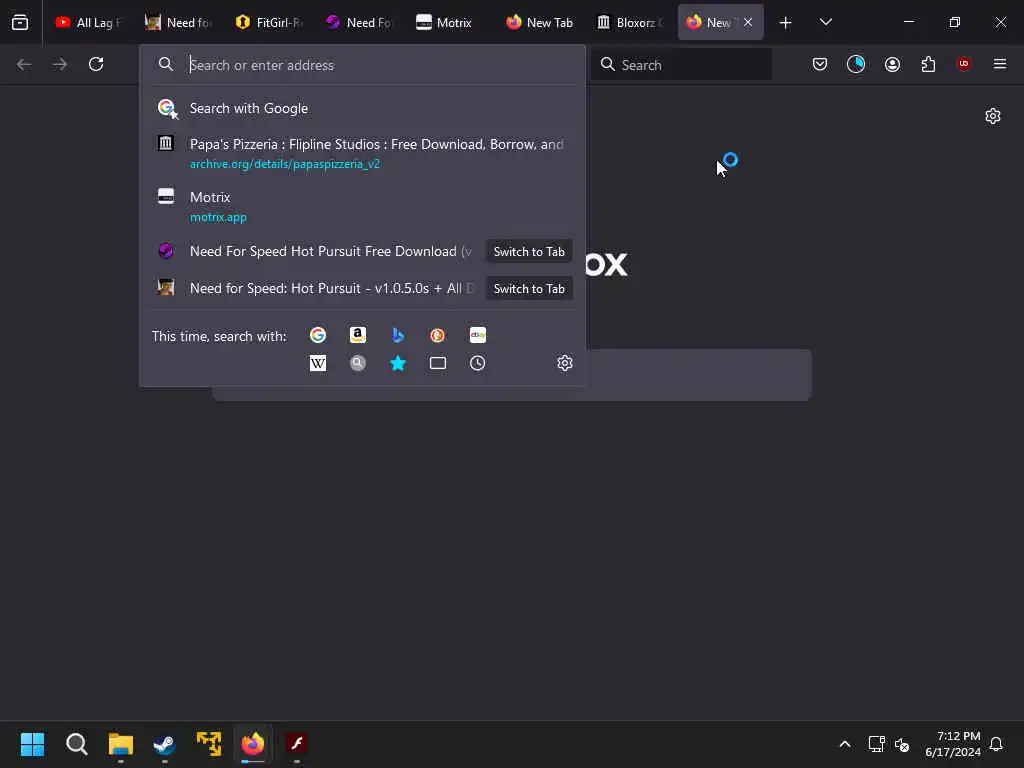Open Adobe Flash Player taskbar icon
This screenshot has height=768, width=1024.
297,744
